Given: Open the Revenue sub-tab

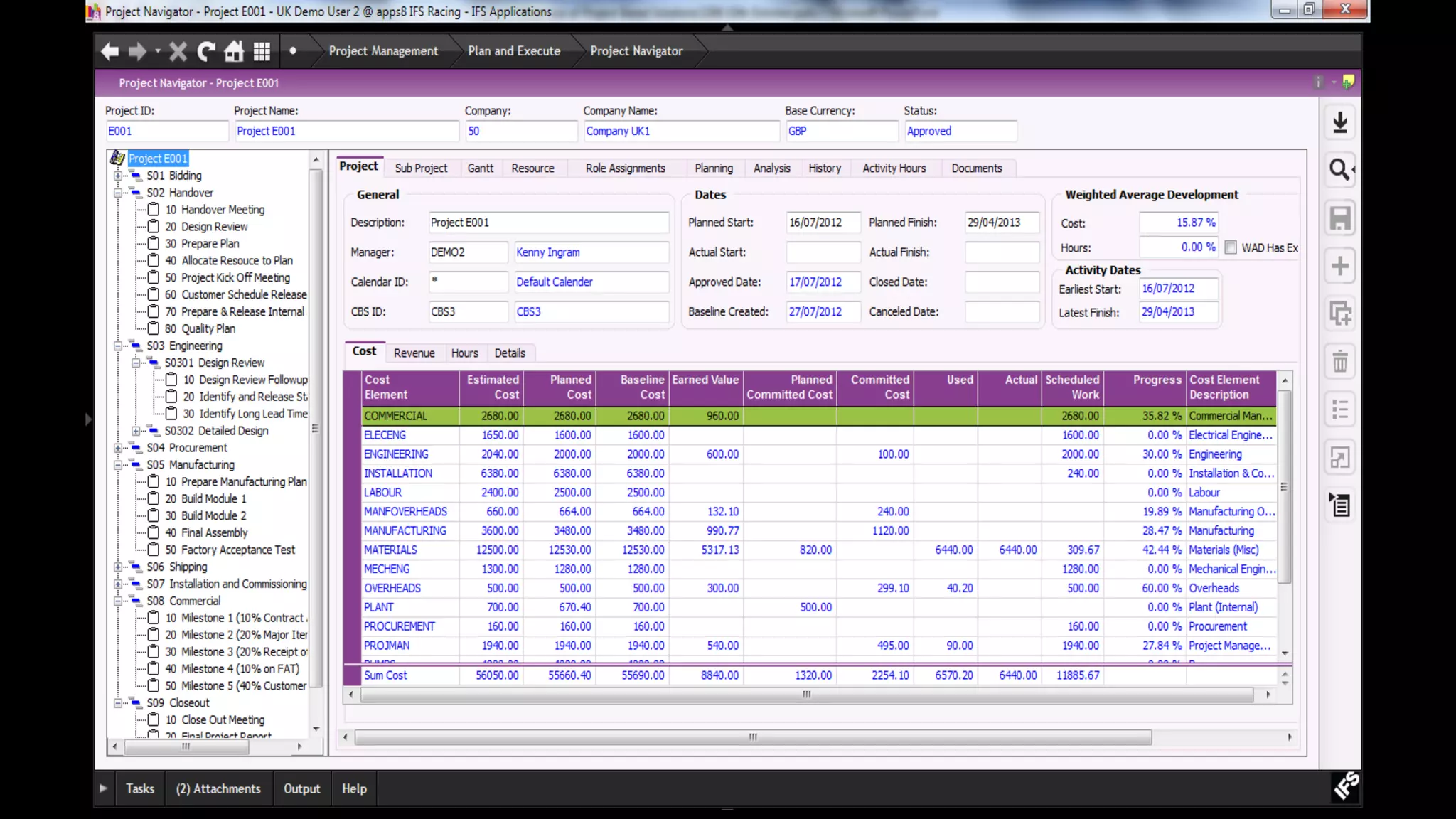Looking at the screenshot, I should (x=414, y=353).
